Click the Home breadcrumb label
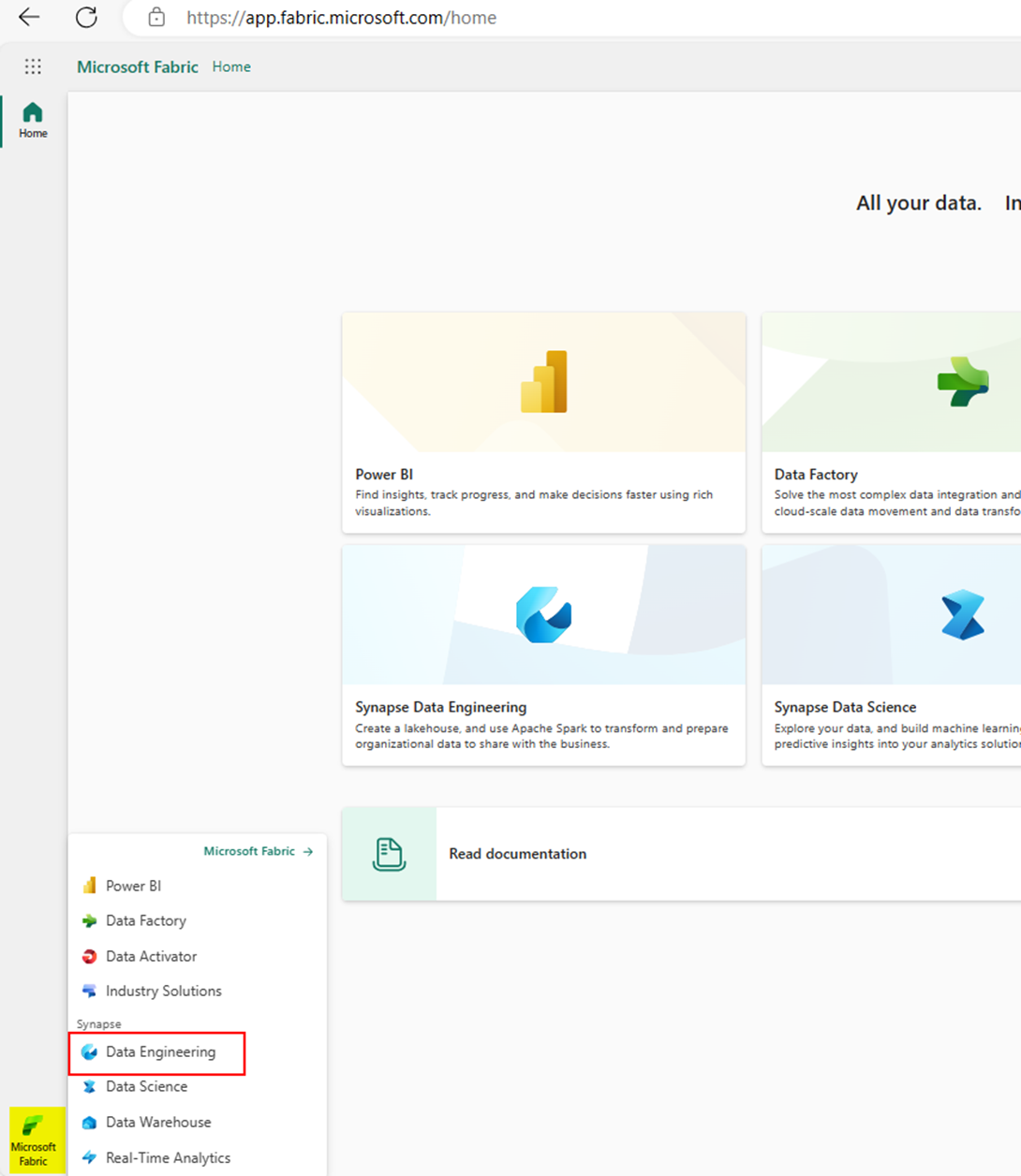Viewport: 1021px width, 1176px height. (231, 66)
